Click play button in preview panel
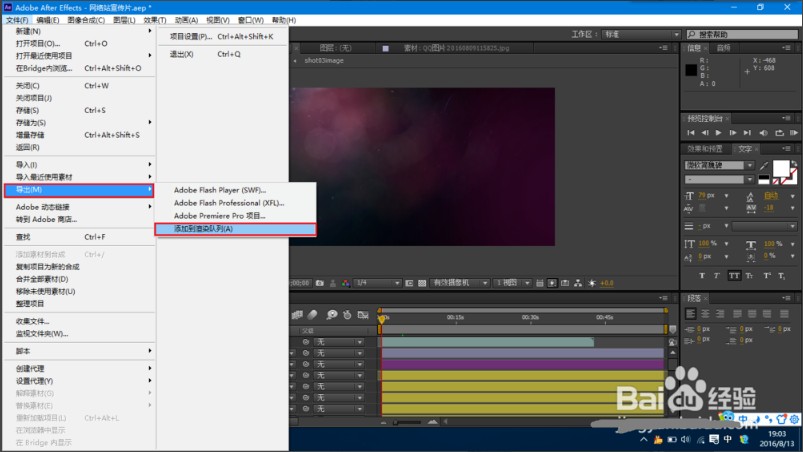The width and height of the screenshot is (803, 452). 719,133
